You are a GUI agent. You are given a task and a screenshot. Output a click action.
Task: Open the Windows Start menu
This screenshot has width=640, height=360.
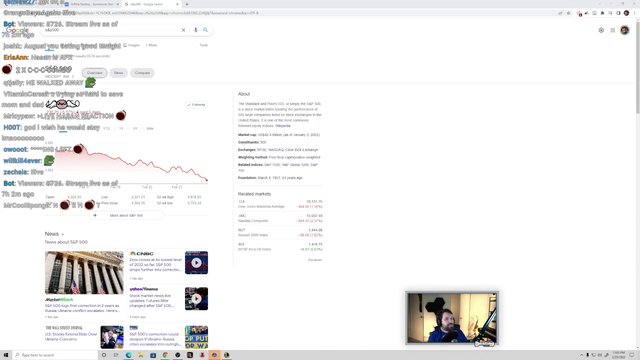(6, 355)
